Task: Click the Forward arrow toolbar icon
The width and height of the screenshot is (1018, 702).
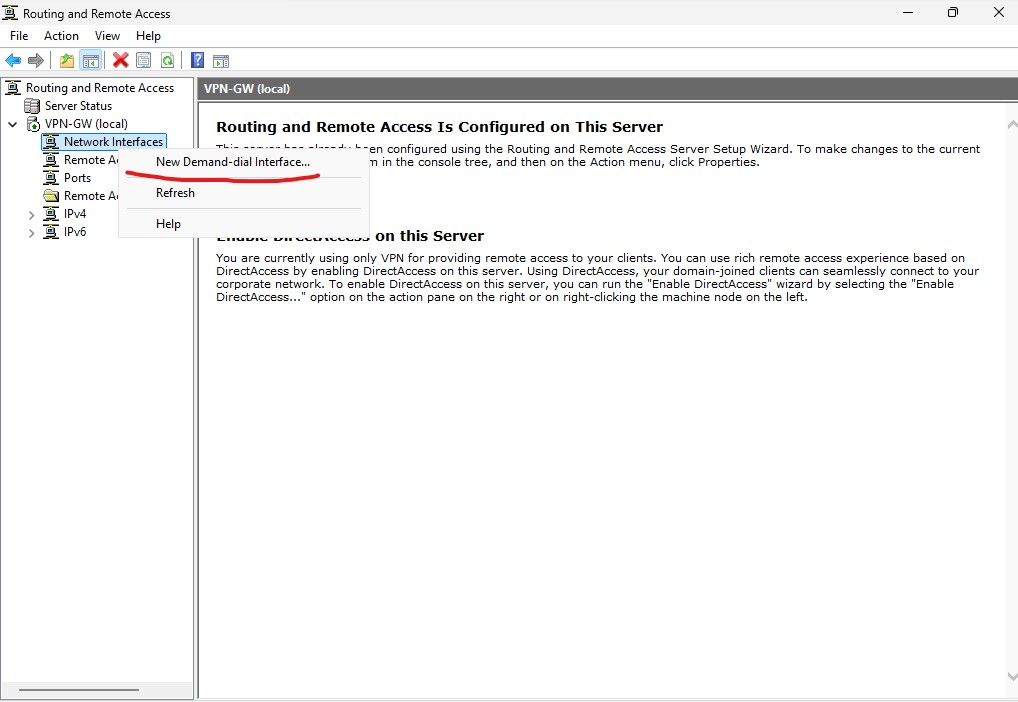Action: (x=36, y=60)
